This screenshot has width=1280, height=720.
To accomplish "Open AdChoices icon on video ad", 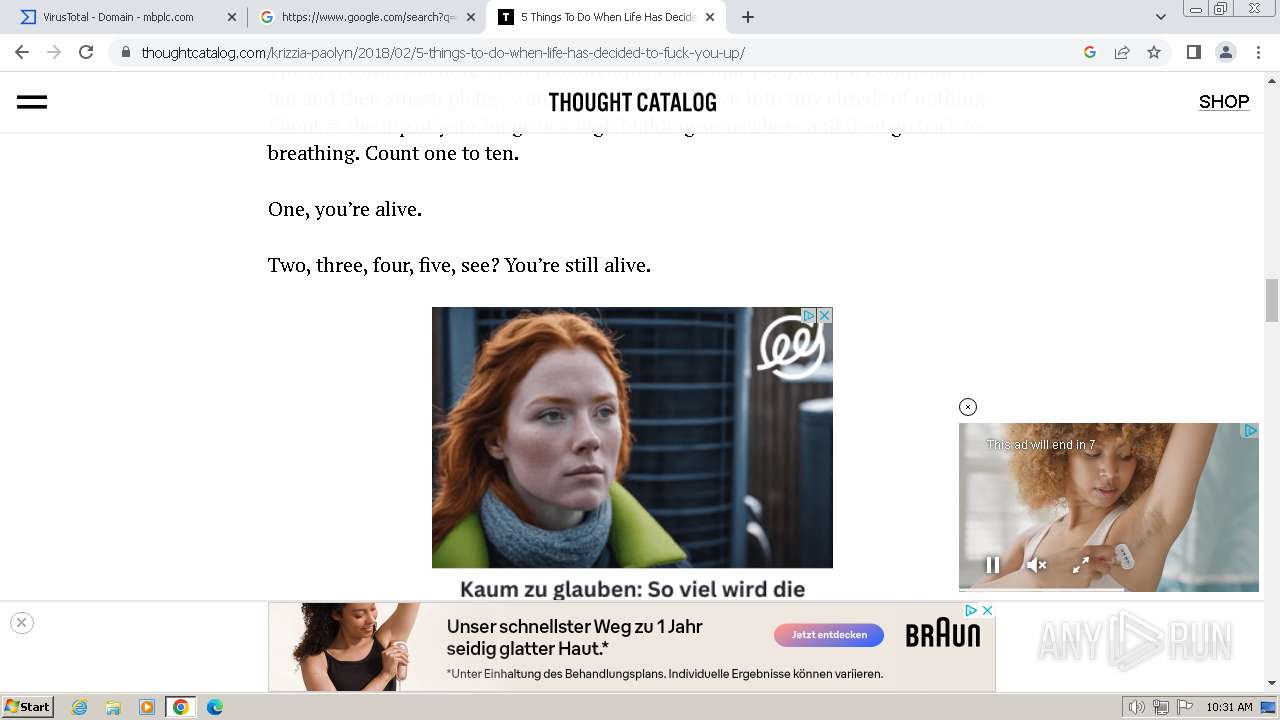I will (x=1250, y=431).
